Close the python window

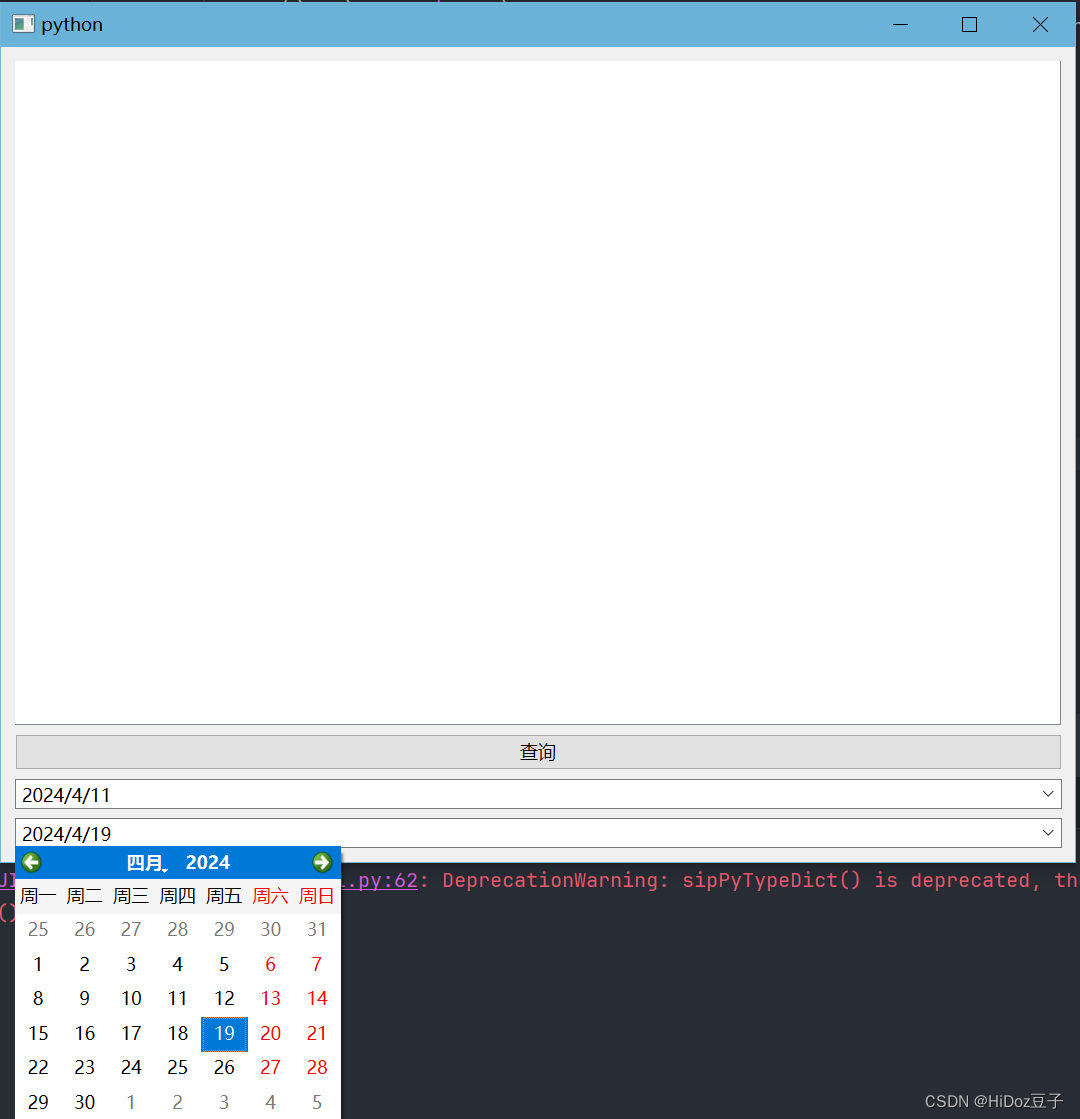1040,24
